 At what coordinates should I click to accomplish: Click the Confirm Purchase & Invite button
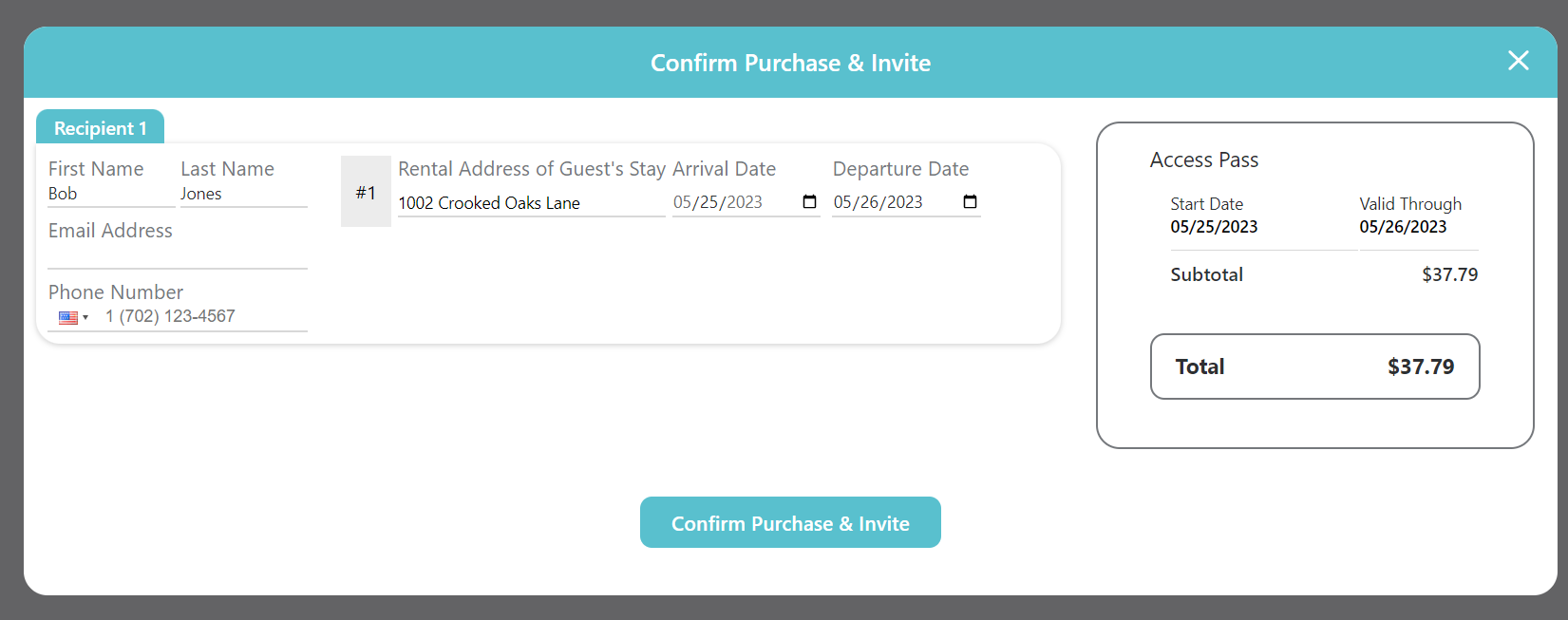pos(790,522)
